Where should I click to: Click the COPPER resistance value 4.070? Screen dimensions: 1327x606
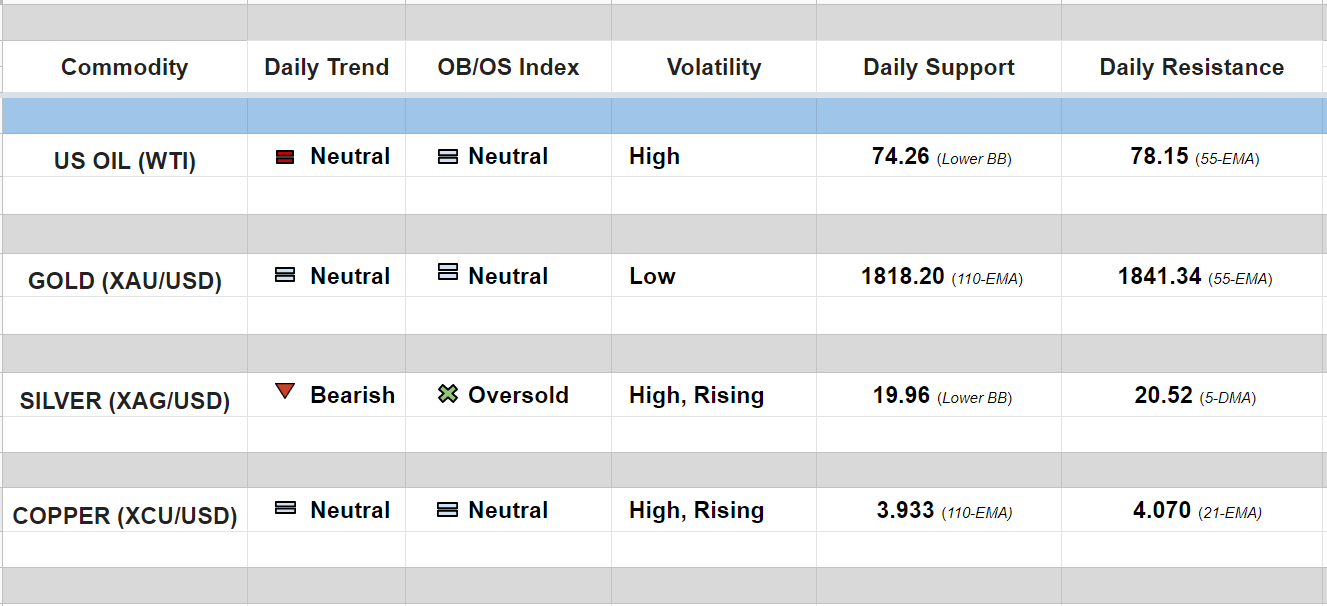[x=1161, y=511]
